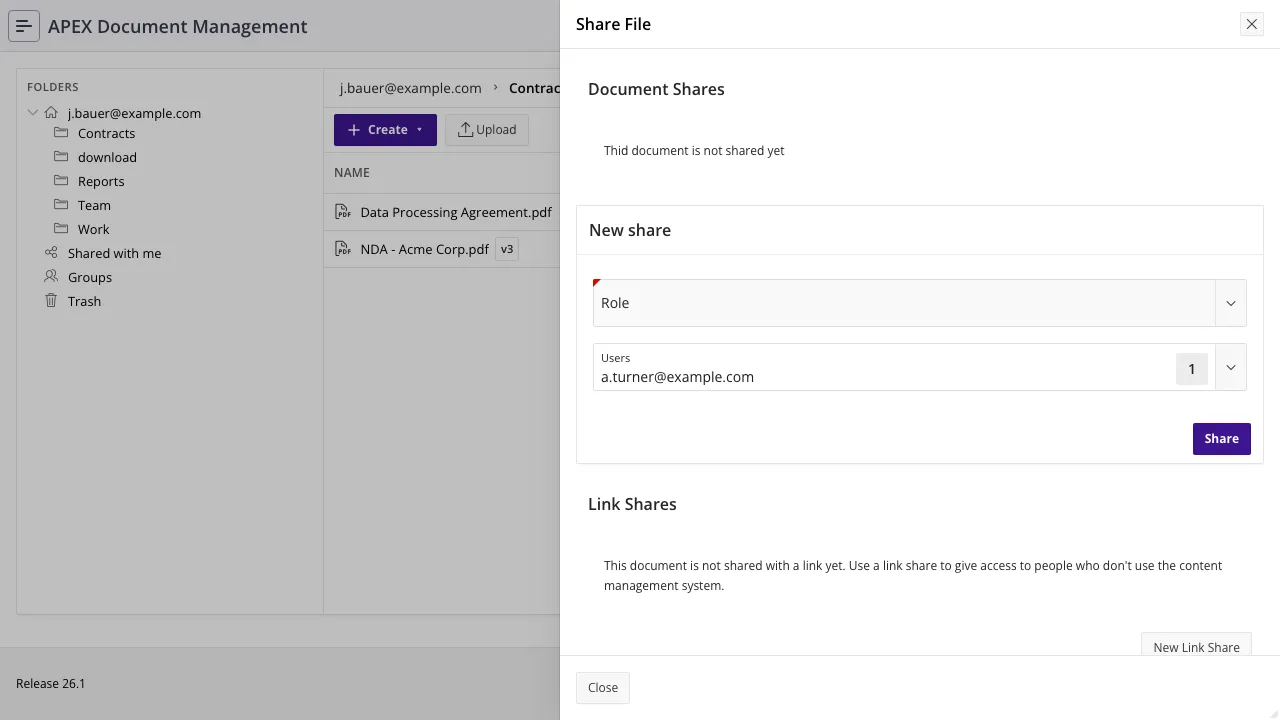Click the Upload button

tap(487, 130)
